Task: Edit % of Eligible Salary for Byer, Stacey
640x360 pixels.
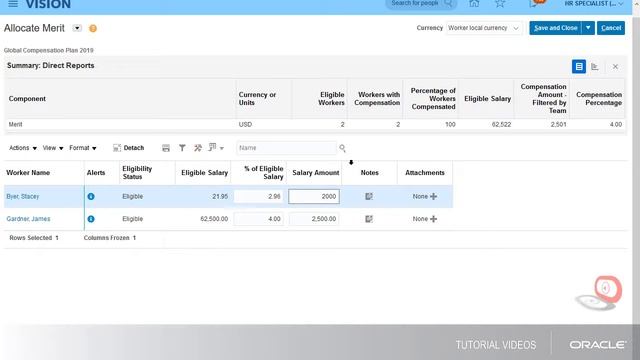Action: (258, 196)
